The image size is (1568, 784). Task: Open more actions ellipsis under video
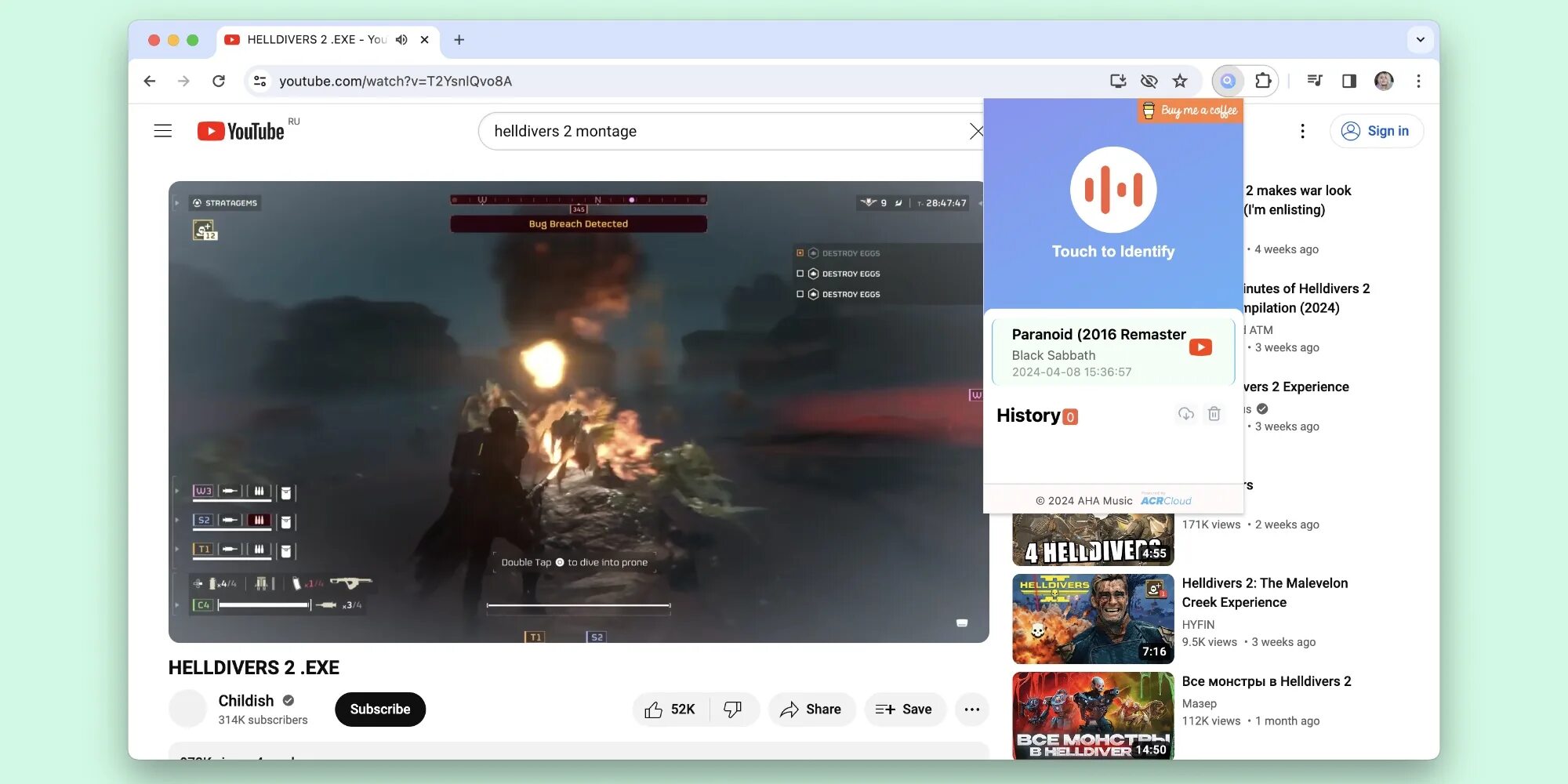(972, 710)
